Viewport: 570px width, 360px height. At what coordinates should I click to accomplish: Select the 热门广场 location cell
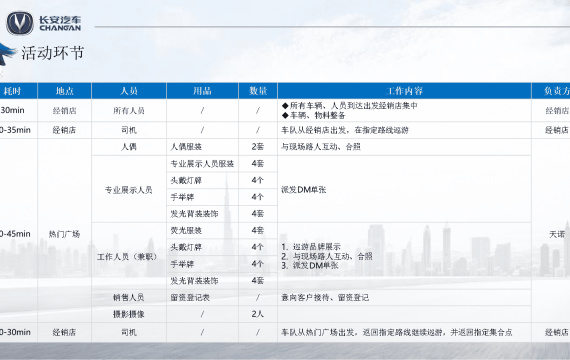tap(64, 234)
